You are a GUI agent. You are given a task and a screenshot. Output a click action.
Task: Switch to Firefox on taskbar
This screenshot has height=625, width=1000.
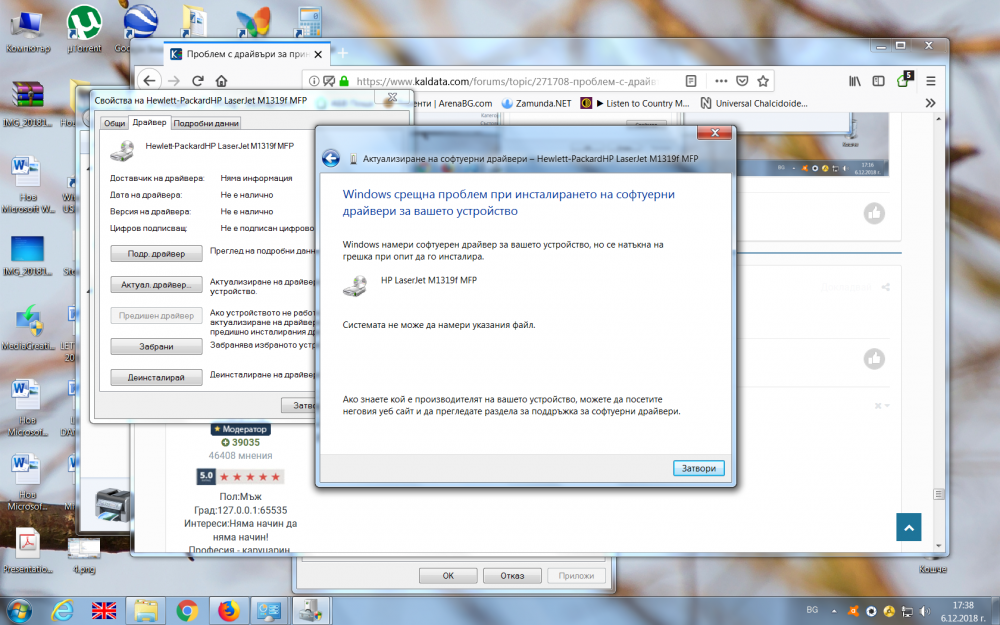(228, 611)
